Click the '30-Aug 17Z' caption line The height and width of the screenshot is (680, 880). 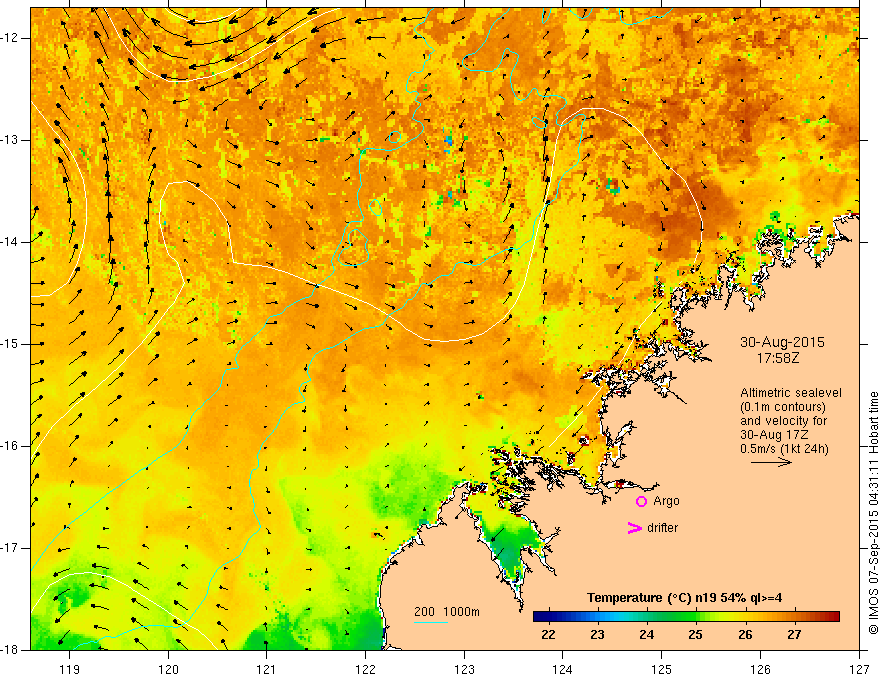[x=773, y=435]
